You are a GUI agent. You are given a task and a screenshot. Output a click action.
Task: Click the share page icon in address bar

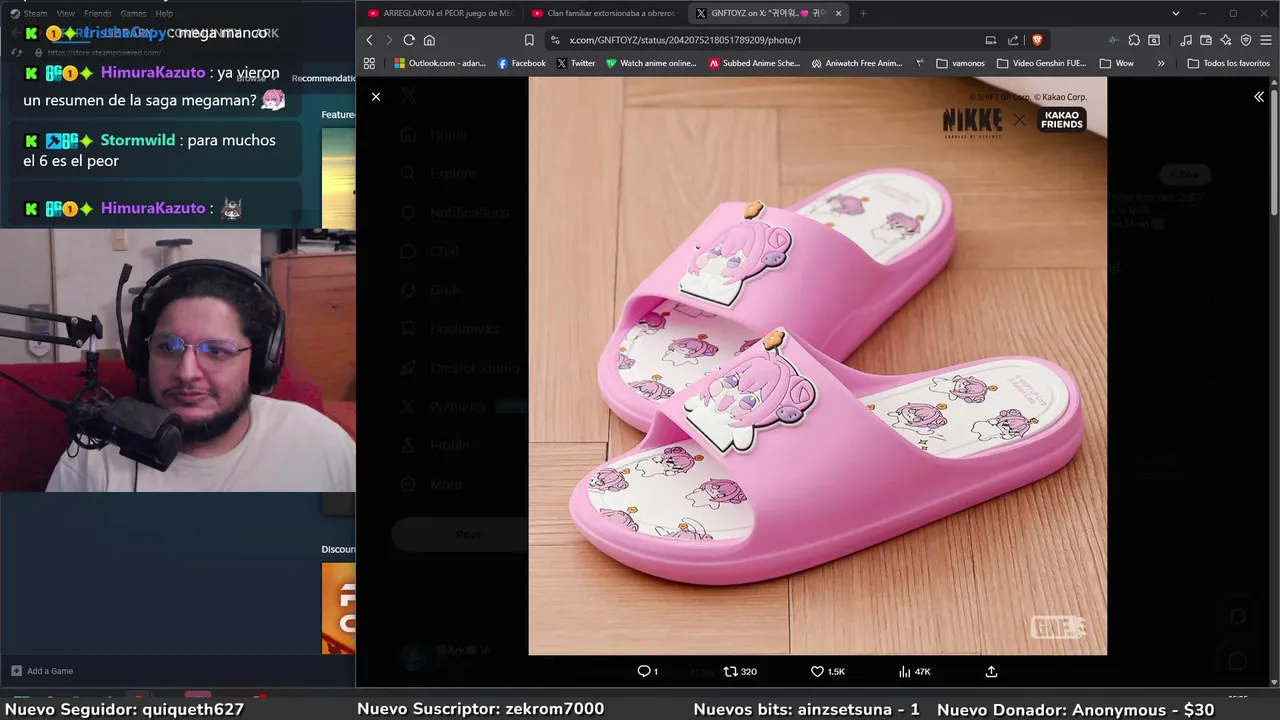click(1013, 40)
